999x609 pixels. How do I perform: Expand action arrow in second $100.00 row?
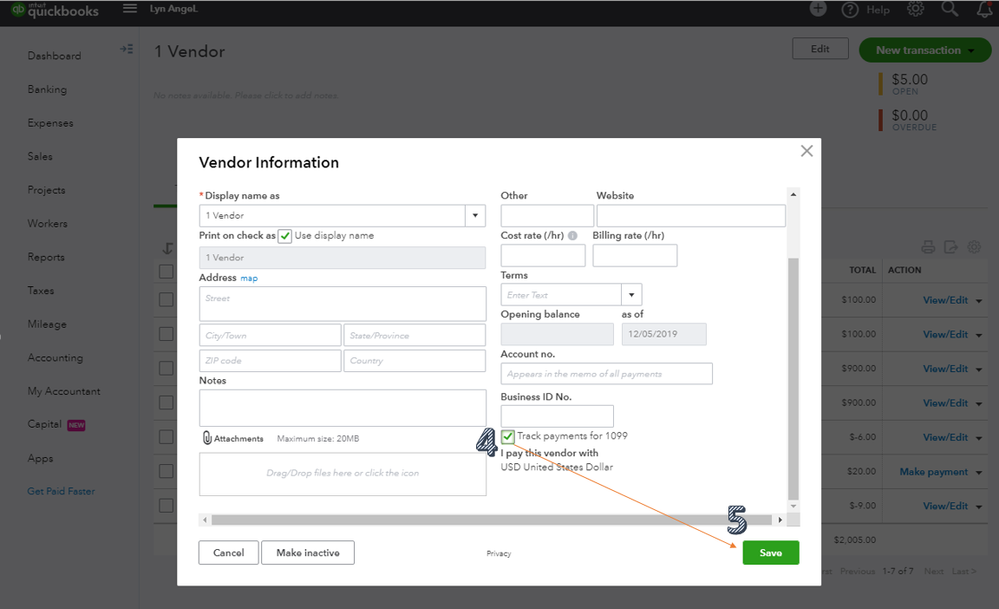pos(979,335)
